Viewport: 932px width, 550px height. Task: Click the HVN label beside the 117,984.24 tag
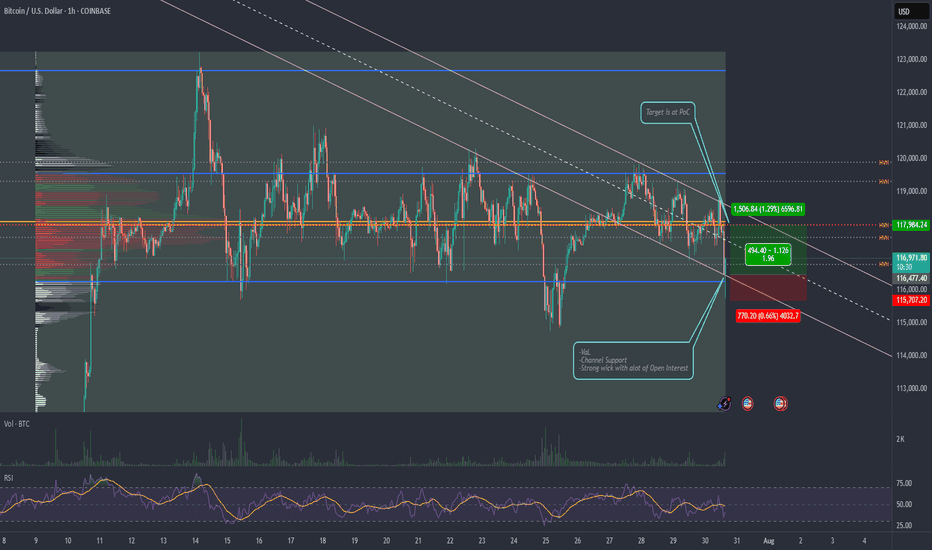pyautogui.click(x=884, y=225)
